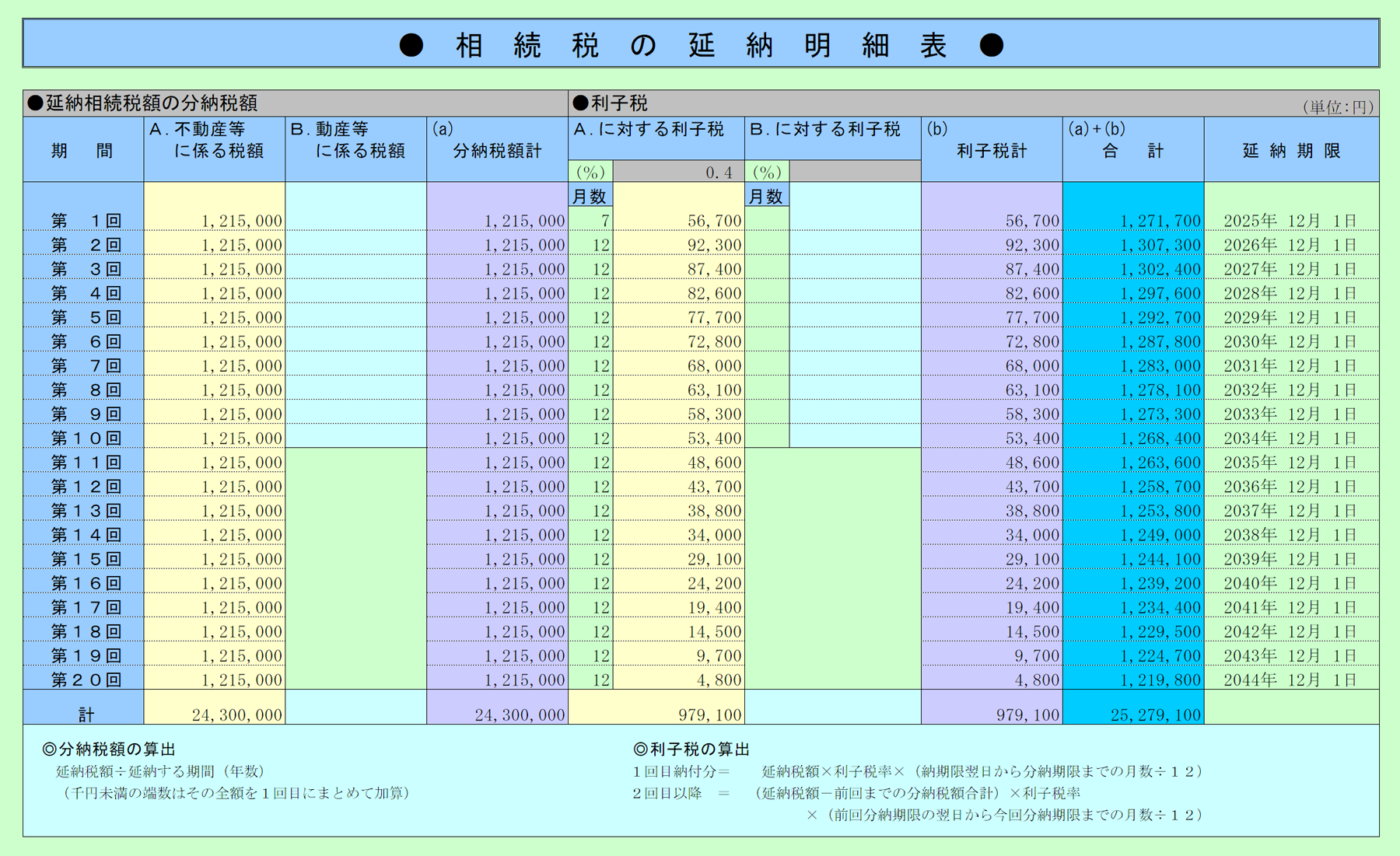Select the 0.4 interest rate cell
The image size is (1400, 856).
679,172
